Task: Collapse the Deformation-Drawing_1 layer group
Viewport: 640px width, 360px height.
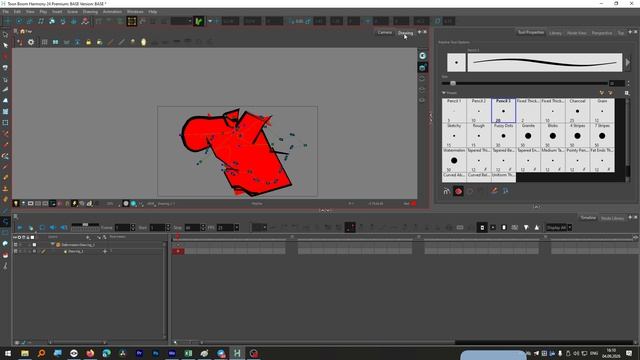Action: (x=52, y=244)
